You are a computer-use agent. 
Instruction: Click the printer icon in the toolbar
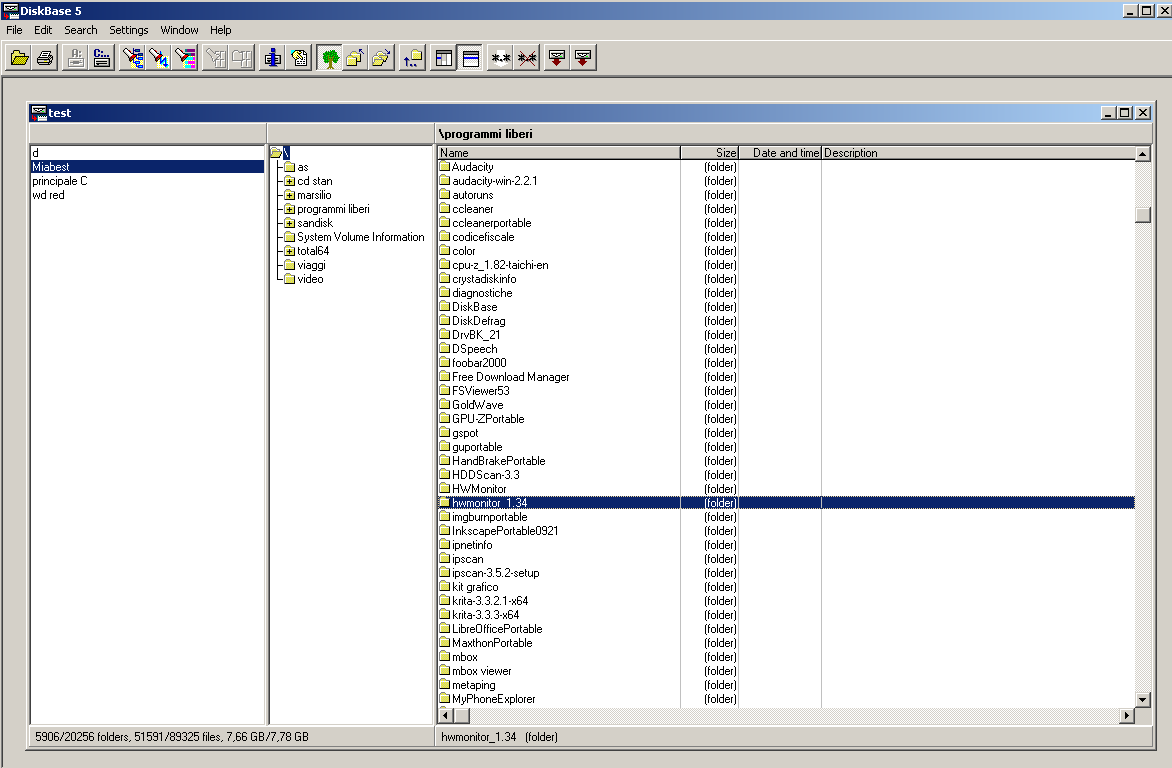pyautogui.click(x=45, y=58)
